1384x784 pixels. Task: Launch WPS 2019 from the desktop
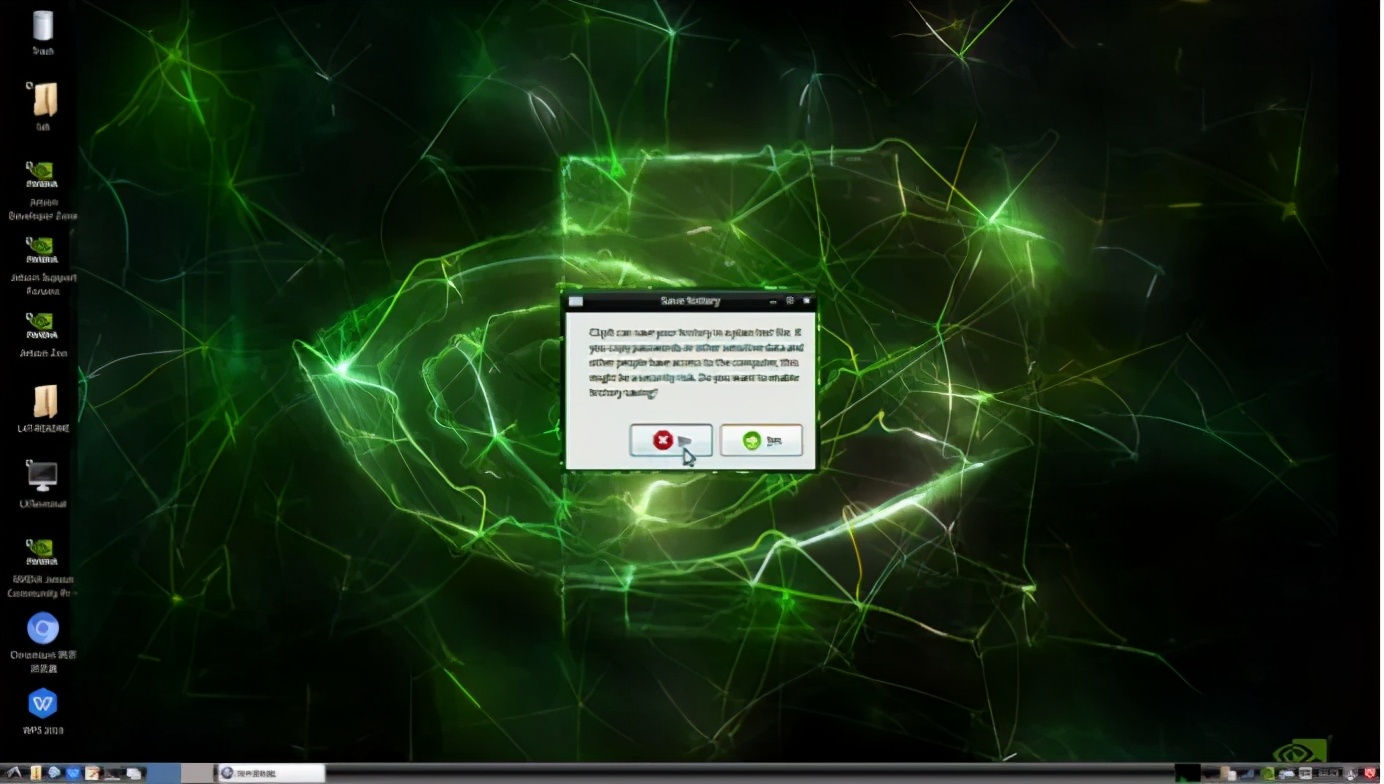tap(43, 703)
